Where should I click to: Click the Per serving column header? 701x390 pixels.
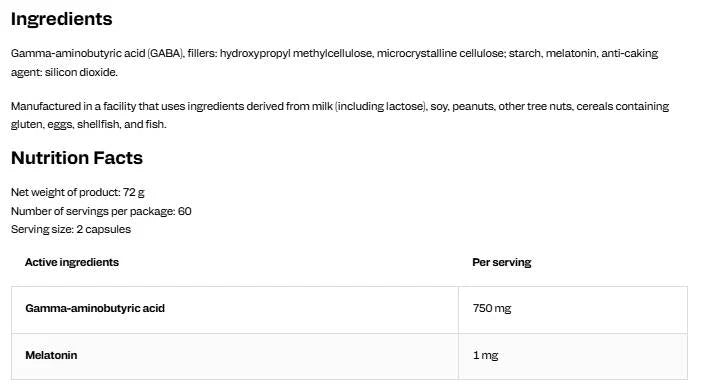(x=502, y=262)
